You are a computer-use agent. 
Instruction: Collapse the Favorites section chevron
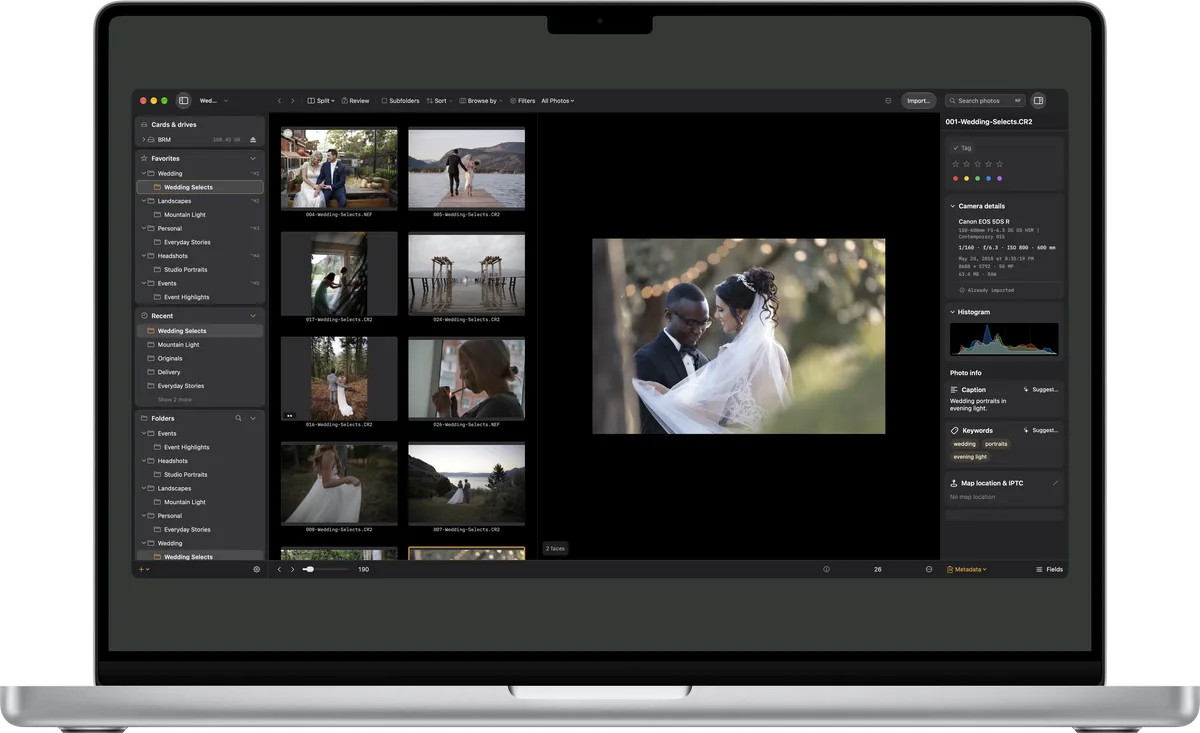coord(253,158)
